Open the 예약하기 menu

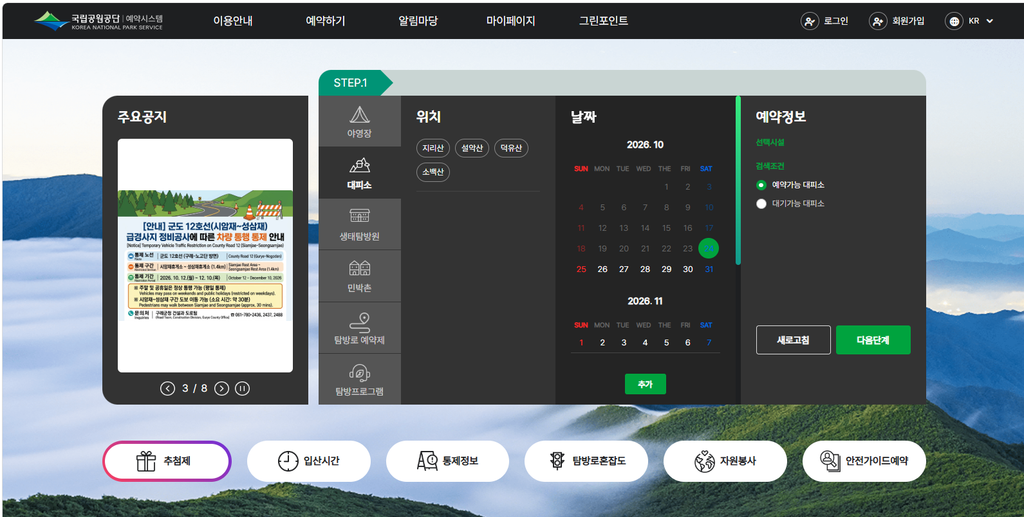click(325, 21)
